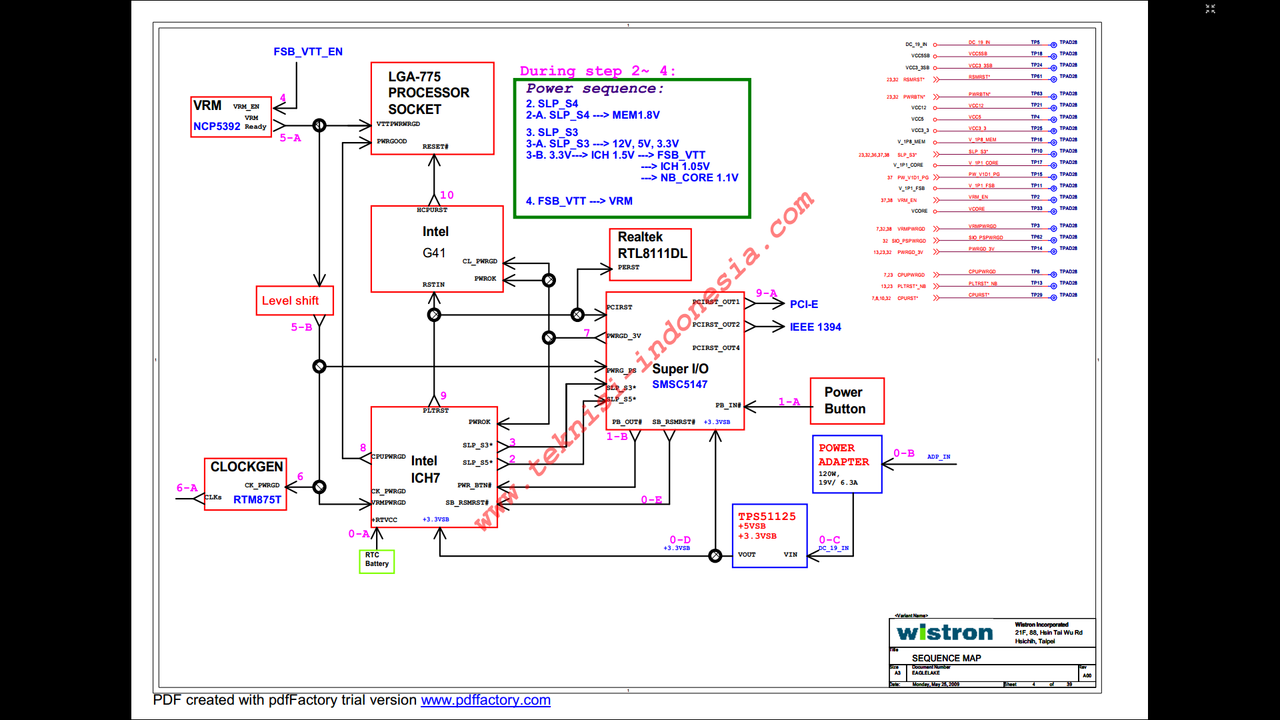Click the PWRGD_3V pin on Super I/O
This screenshot has height=720, width=1280.
(x=624, y=336)
